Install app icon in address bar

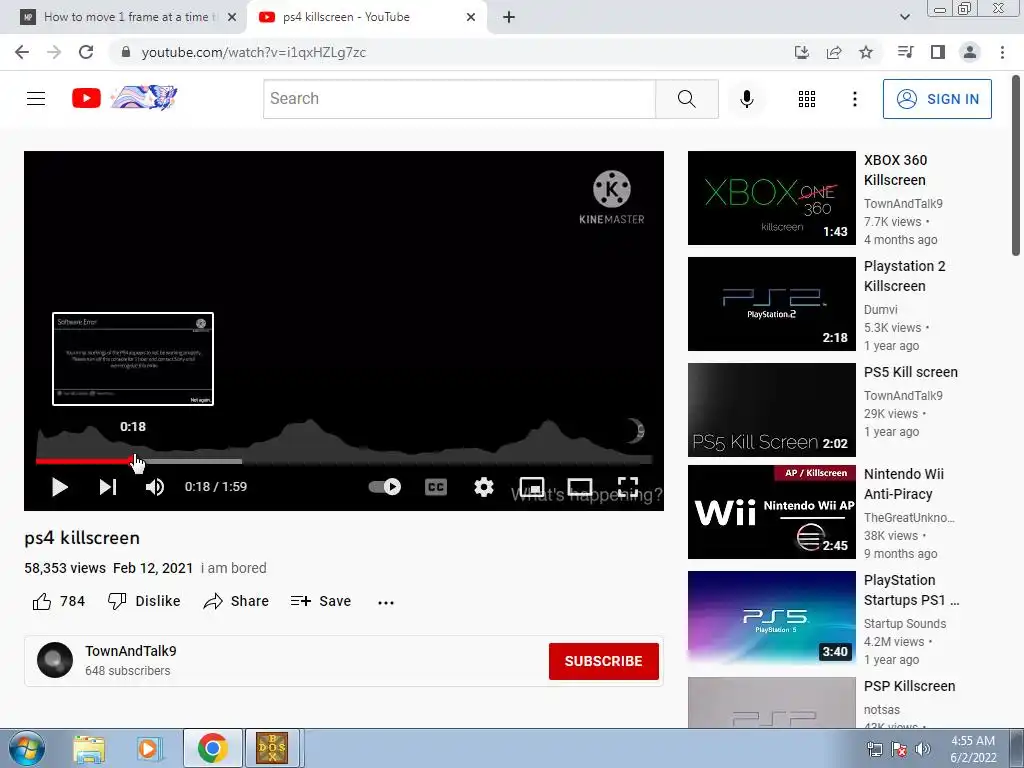click(801, 52)
